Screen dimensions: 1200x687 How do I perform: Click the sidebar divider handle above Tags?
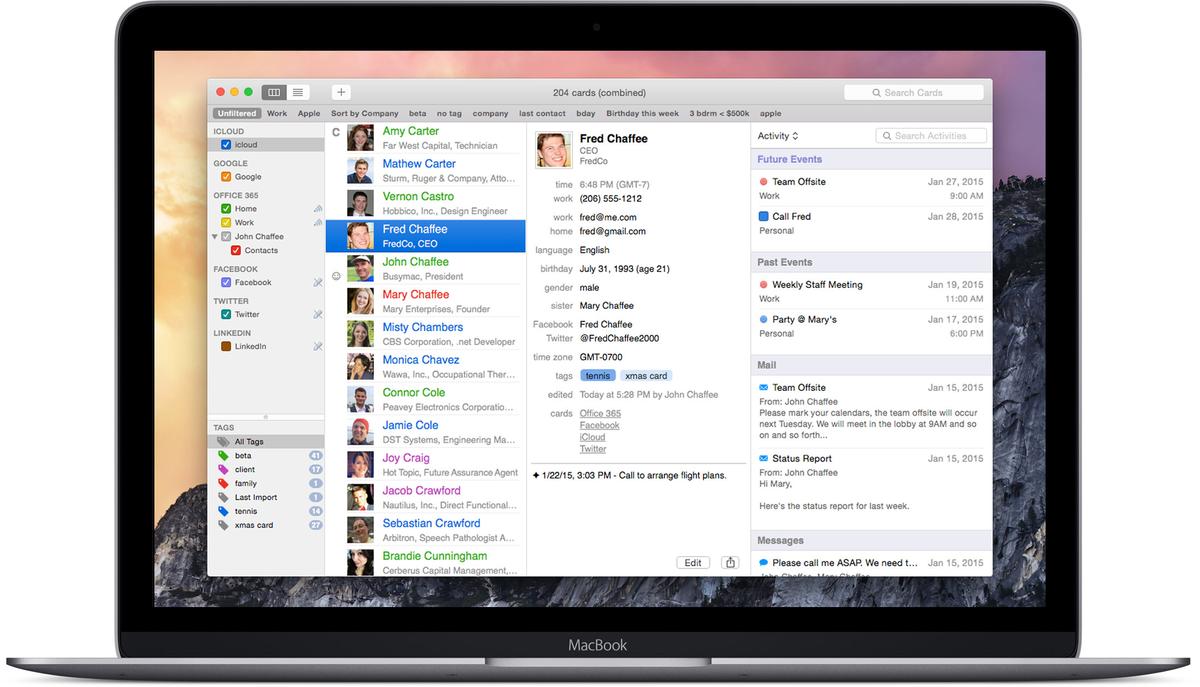pos(266,416)
